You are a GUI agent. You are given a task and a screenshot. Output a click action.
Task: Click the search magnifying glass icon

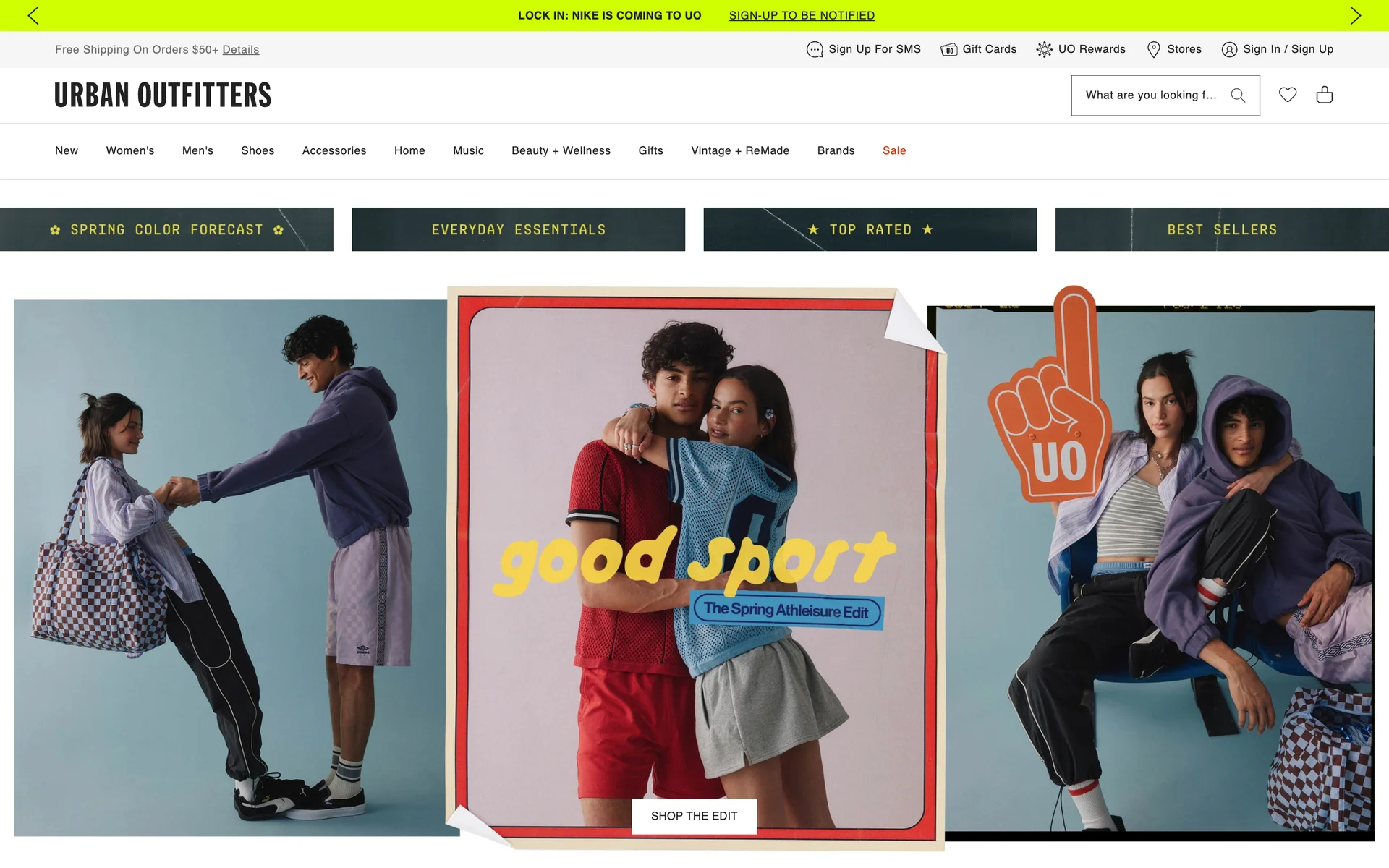point(1238,95)
